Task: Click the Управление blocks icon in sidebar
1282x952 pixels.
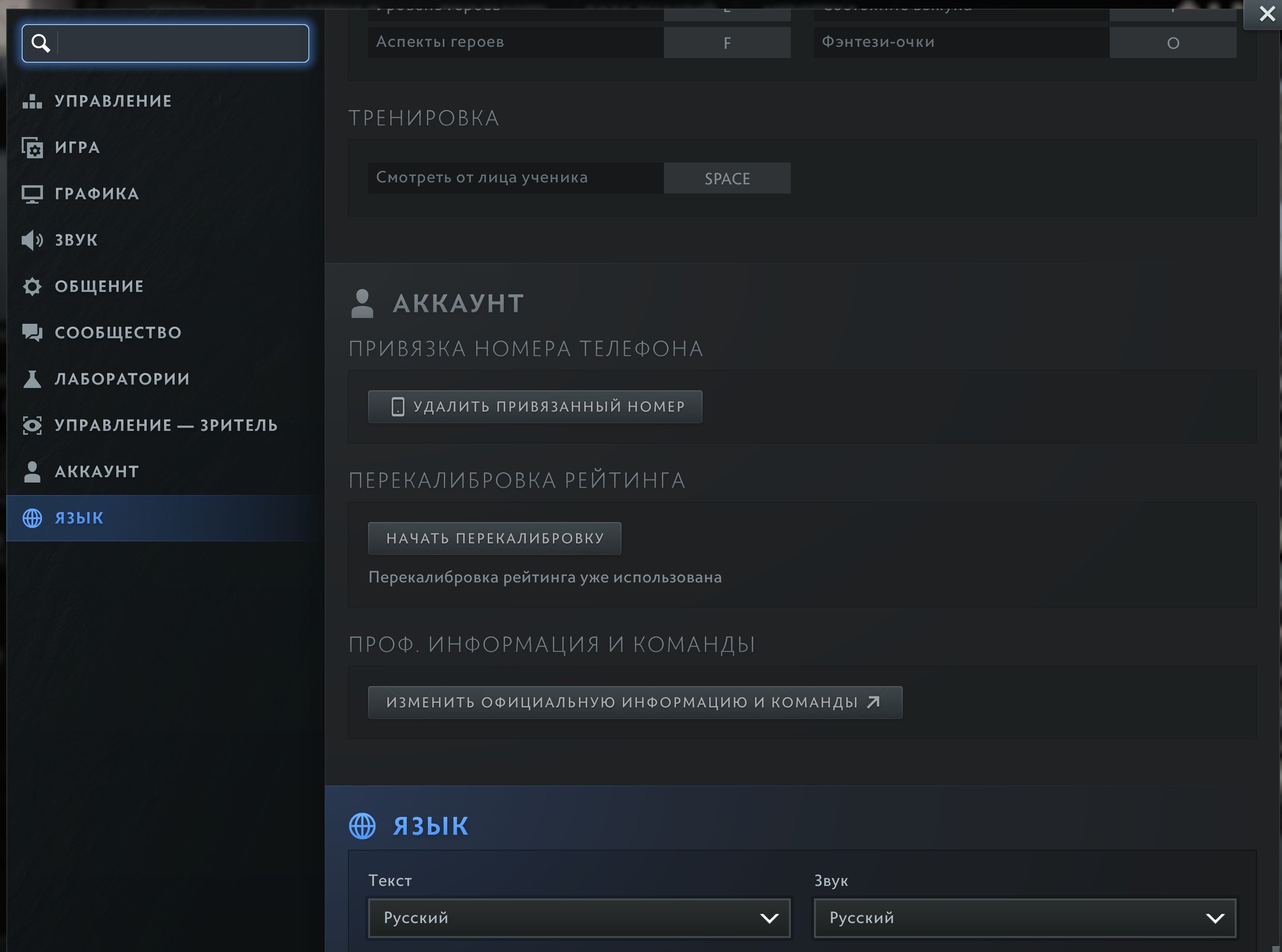Action: click(x=32, y=101)
